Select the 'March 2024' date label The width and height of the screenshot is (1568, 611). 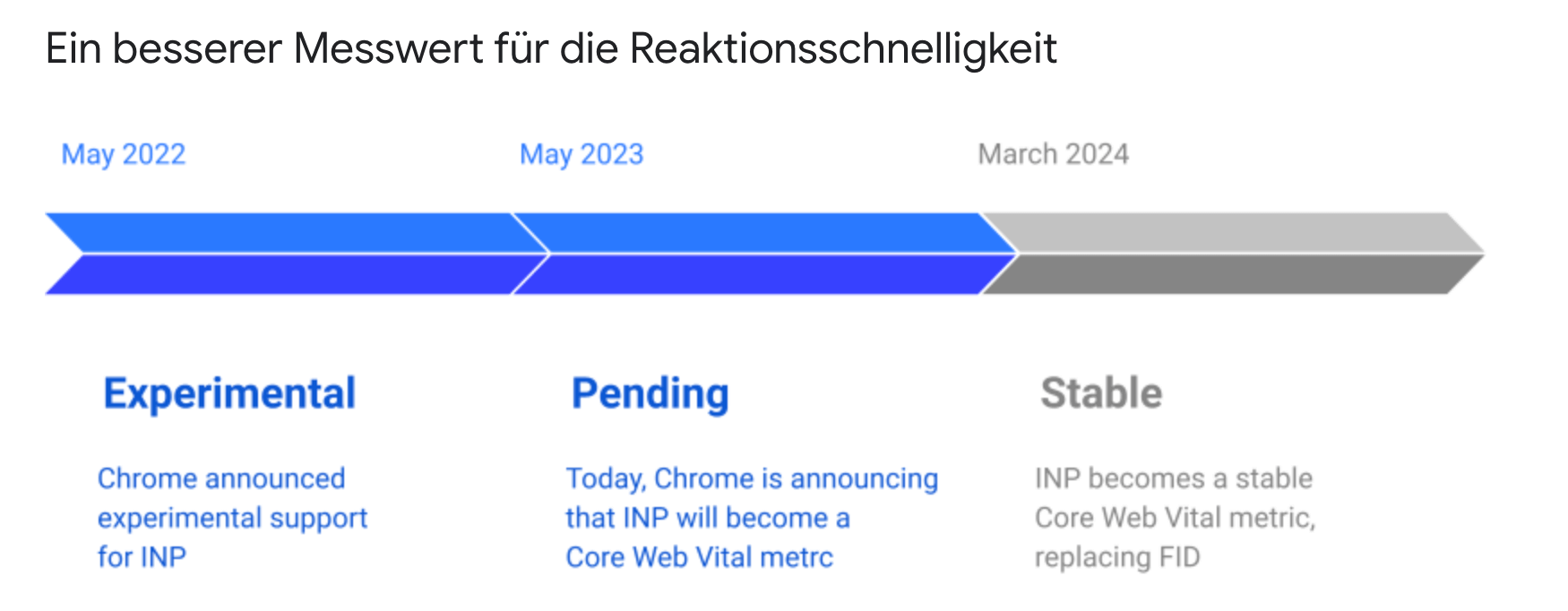pos(1053,154)
